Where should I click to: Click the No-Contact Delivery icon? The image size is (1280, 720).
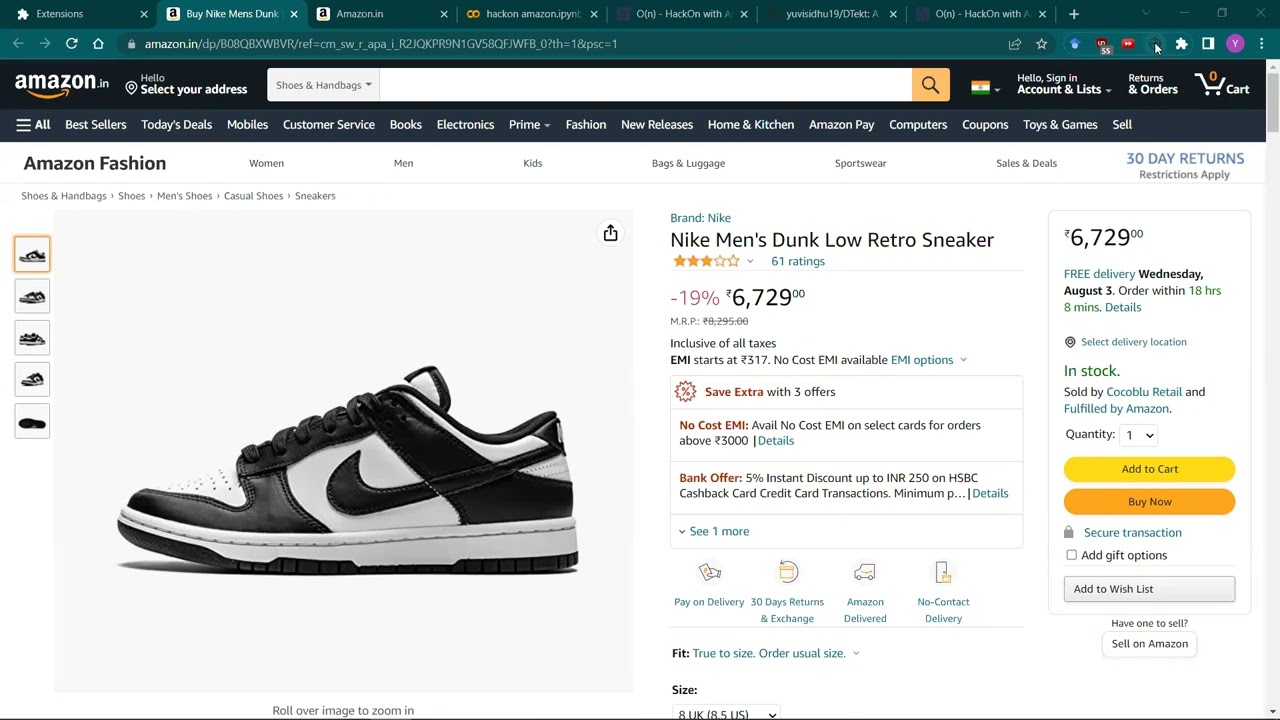click(x=943, y=572)
